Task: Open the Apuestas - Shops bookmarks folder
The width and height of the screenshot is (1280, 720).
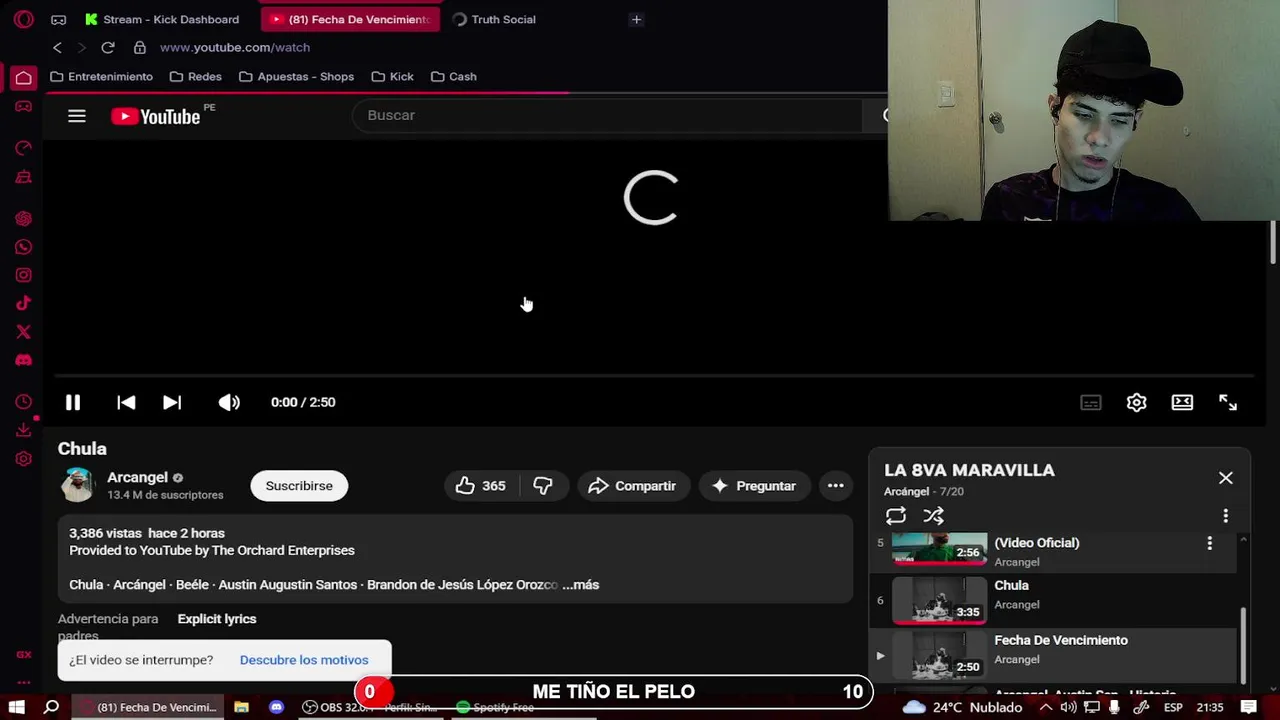Action: pyautogui.click(x=296, y=76)
